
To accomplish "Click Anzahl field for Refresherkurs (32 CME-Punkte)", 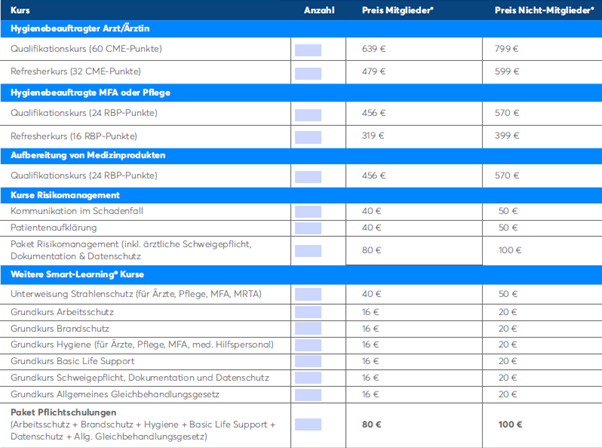I will coord(308,73).
